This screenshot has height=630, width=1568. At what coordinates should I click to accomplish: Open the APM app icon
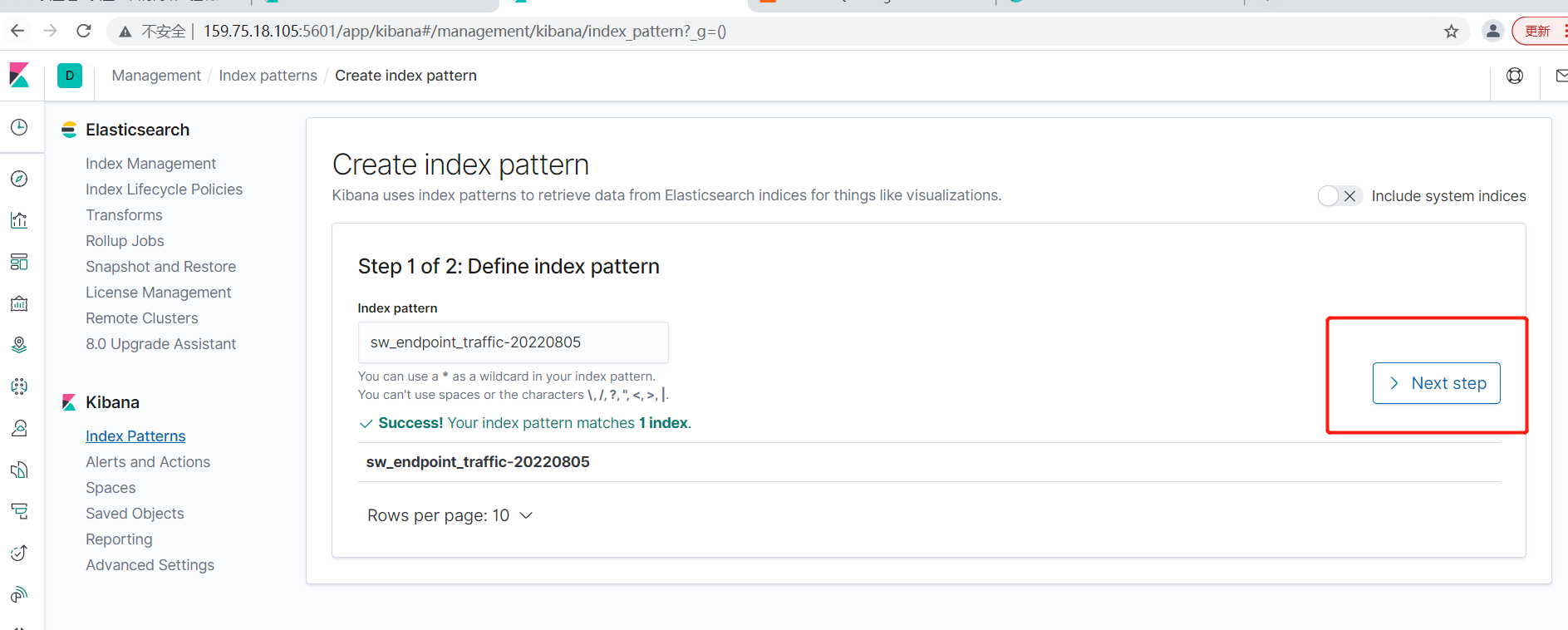click(x=19, y=511)
